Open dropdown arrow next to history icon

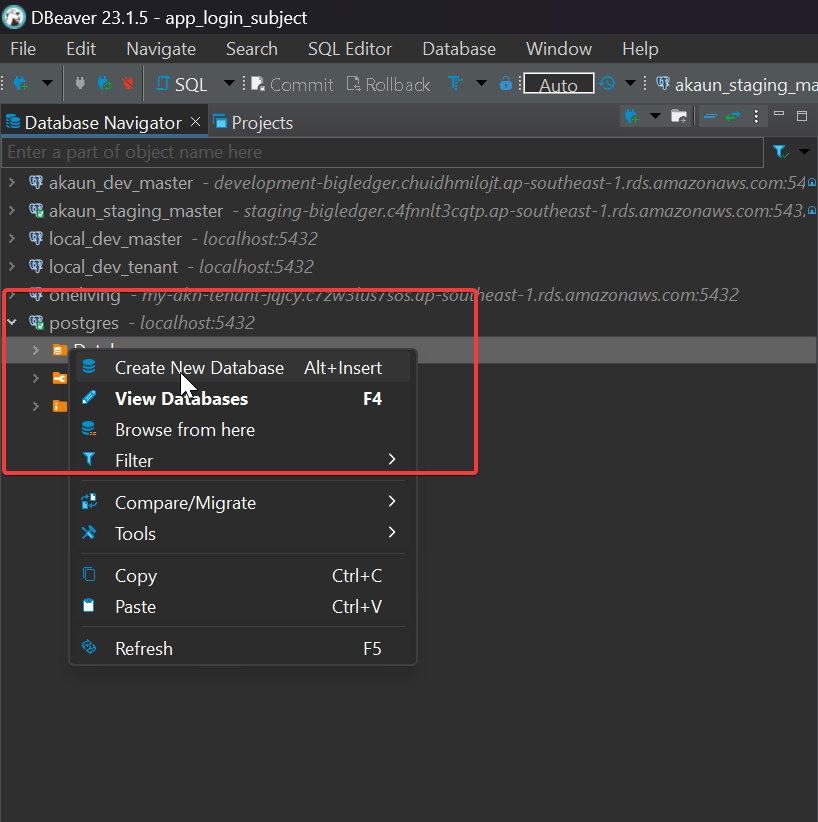[x=630, y=83]
